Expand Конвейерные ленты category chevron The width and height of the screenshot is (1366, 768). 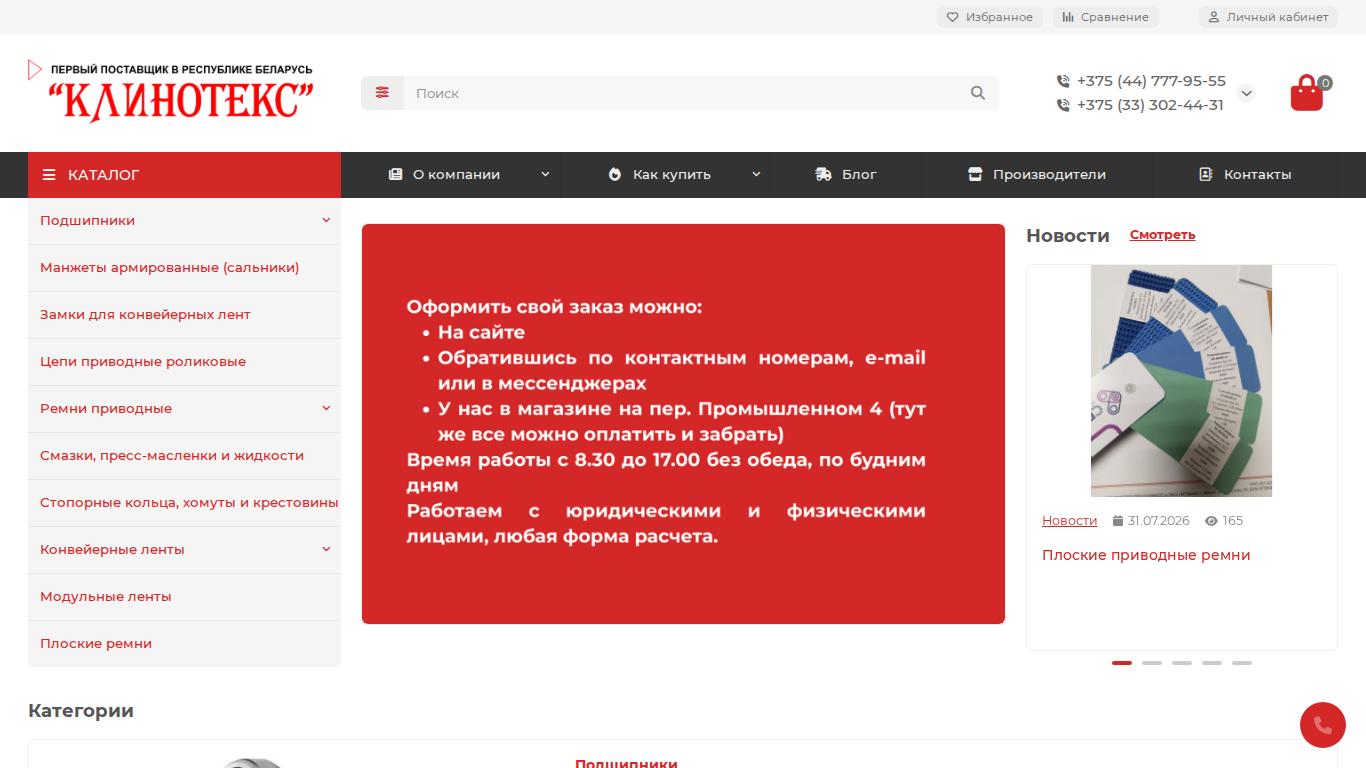click(326, 550)
